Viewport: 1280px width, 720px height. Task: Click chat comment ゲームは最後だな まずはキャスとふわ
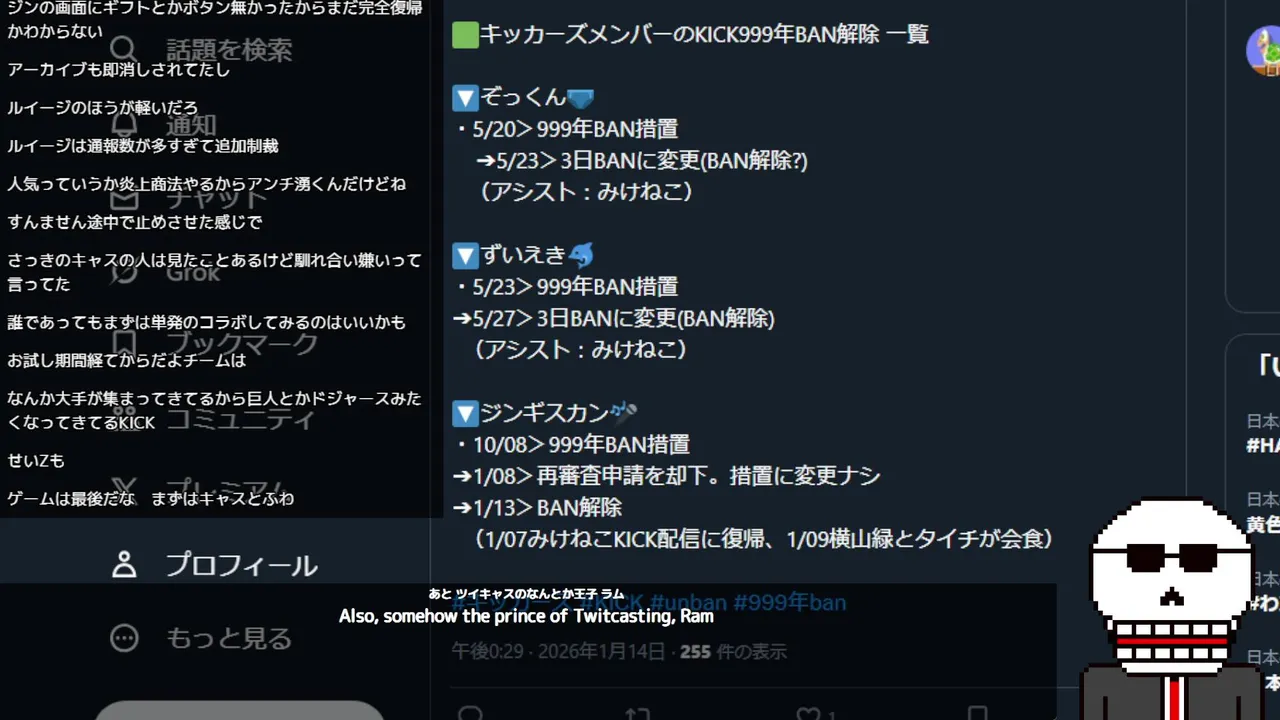point(150,498)
